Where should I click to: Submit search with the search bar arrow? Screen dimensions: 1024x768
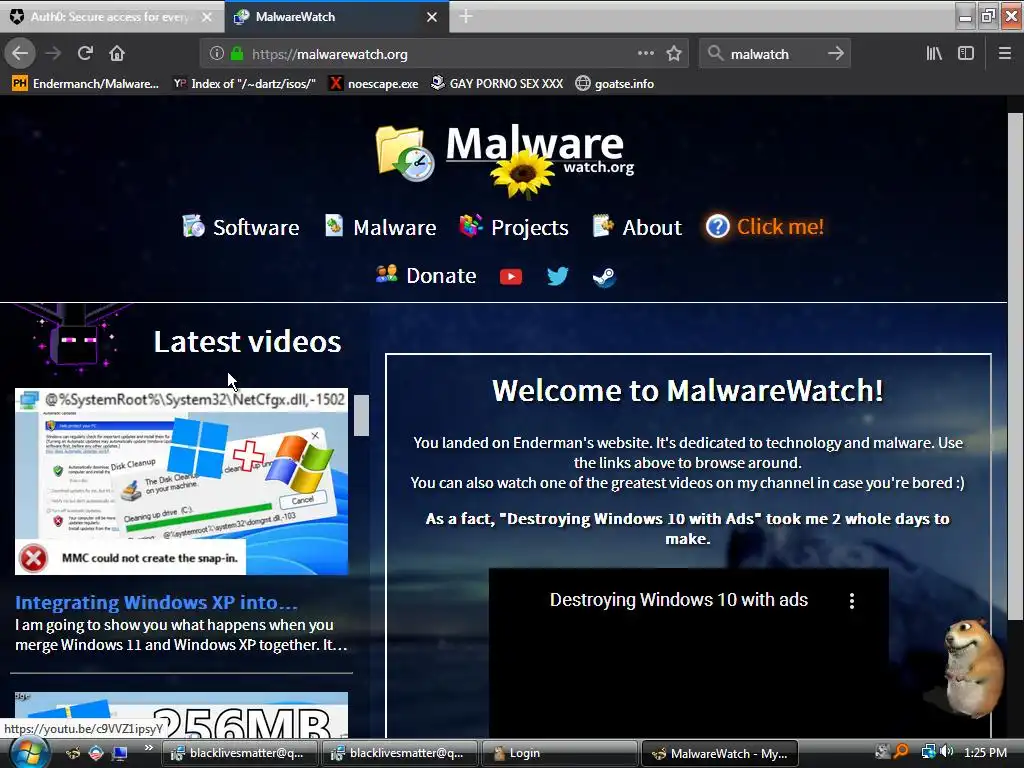point(835,54)
